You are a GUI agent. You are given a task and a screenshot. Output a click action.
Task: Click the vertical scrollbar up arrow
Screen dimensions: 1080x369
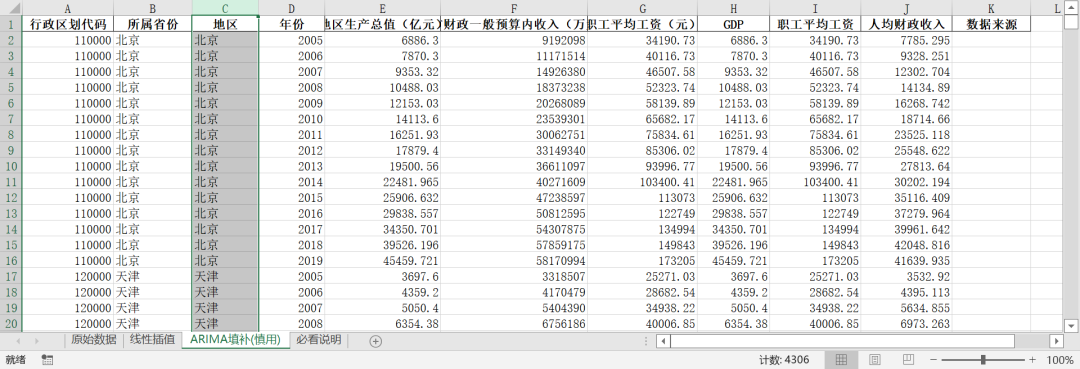tap(1071, 8)
